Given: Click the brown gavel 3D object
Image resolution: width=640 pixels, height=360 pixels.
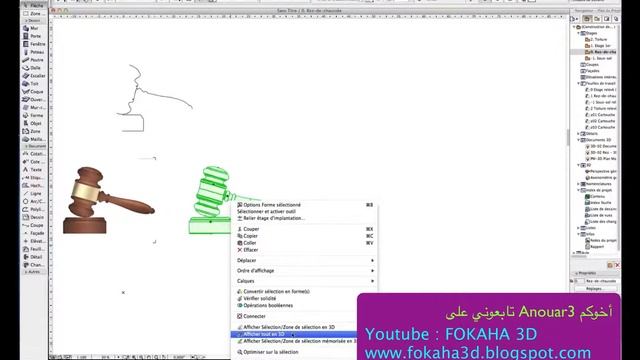Looking at the screenshot, I should [108, 200].
